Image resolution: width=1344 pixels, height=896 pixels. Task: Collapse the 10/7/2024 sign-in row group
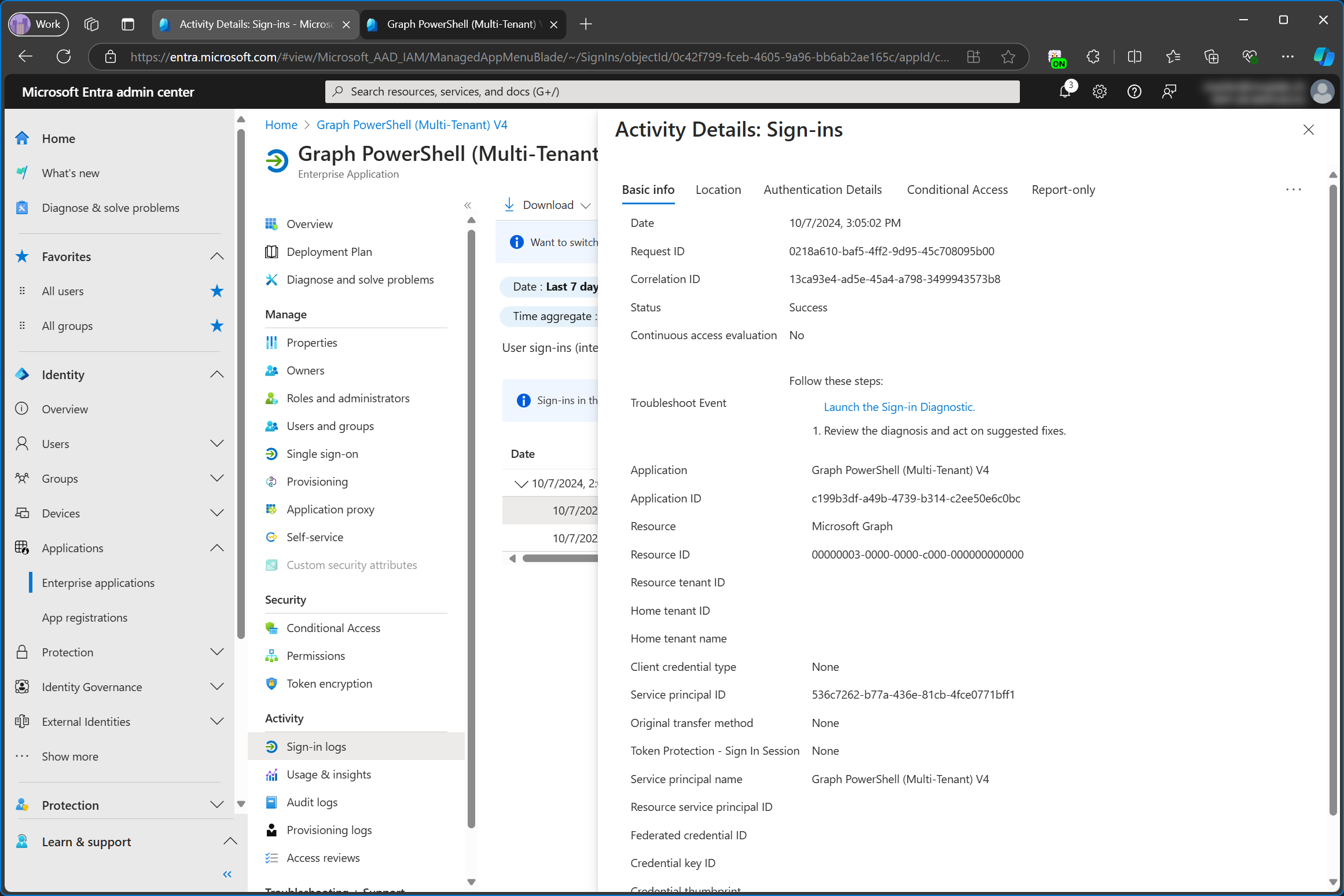(521, 483)
